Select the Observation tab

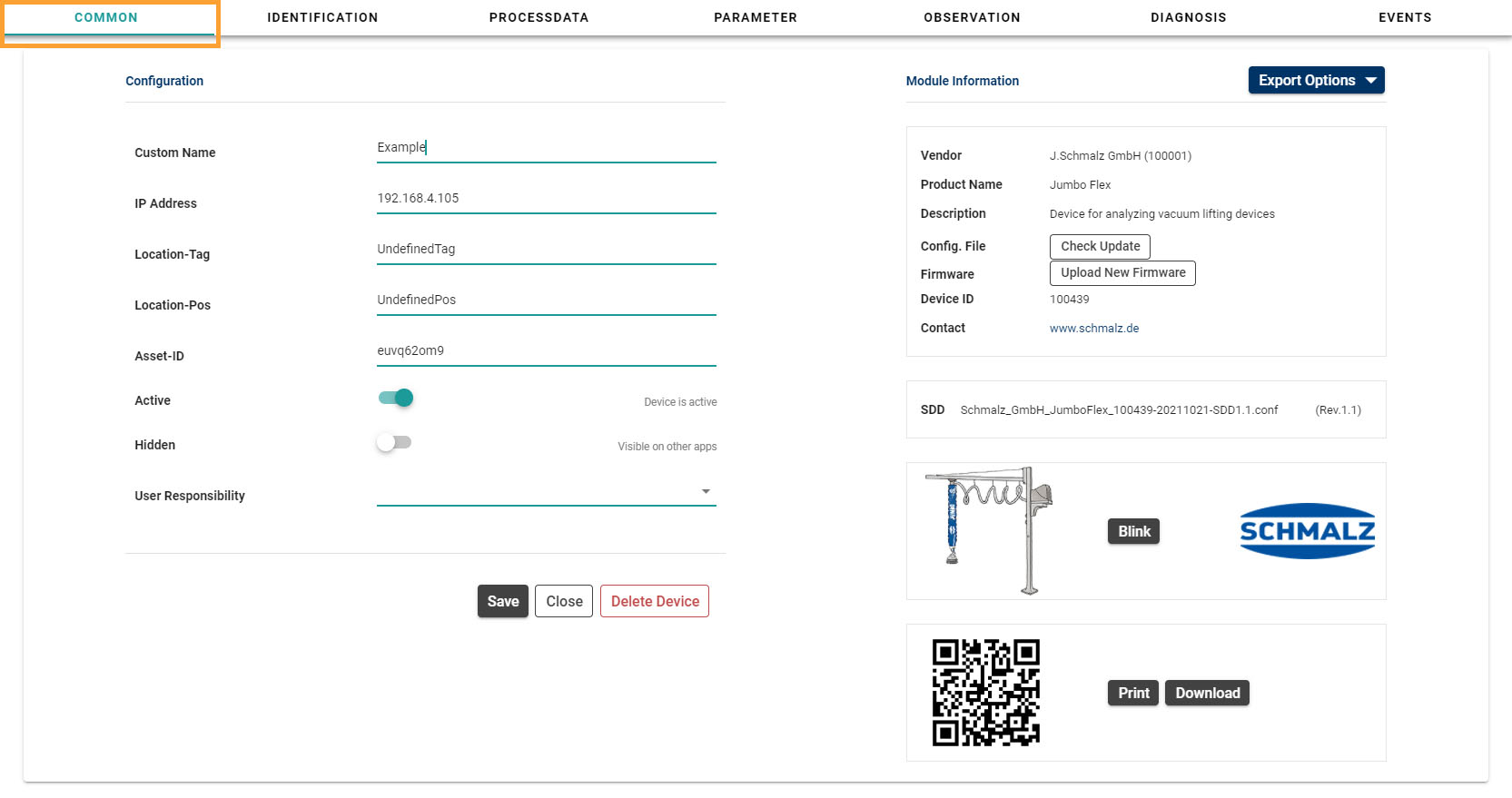pos(972,17)
